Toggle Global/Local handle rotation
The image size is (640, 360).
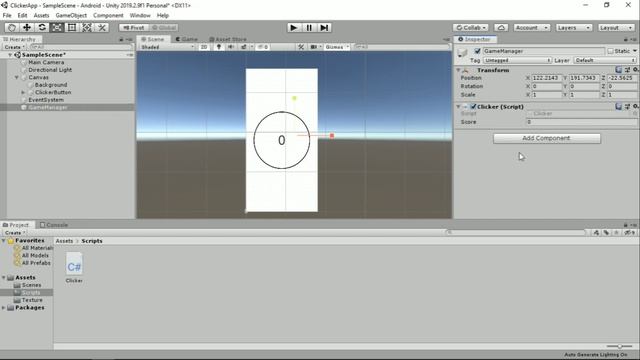163,27
